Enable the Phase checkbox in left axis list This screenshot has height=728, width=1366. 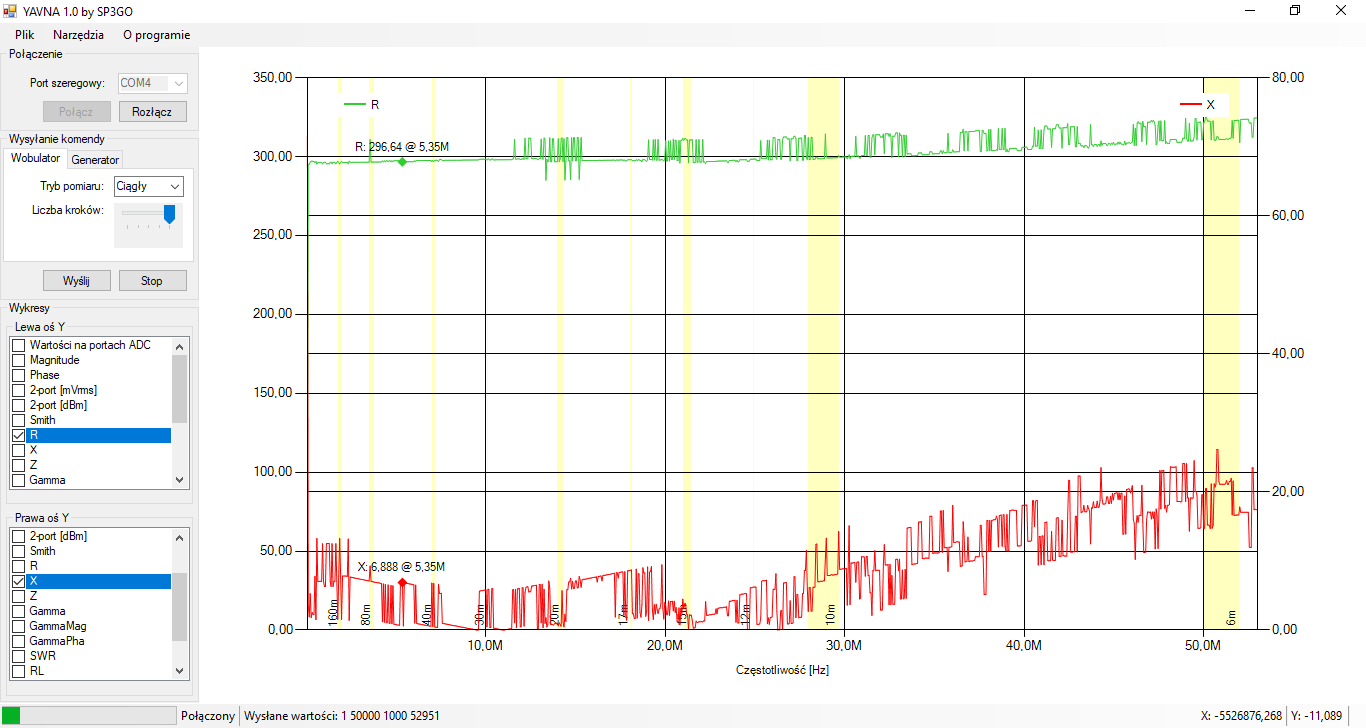tap(18, 375)
